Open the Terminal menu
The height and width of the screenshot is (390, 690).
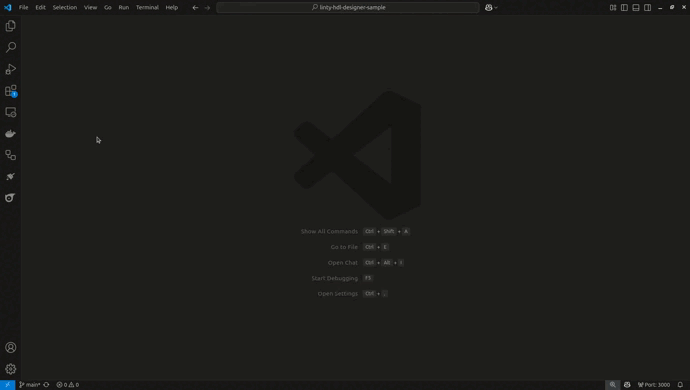click(x=147, y=7)
